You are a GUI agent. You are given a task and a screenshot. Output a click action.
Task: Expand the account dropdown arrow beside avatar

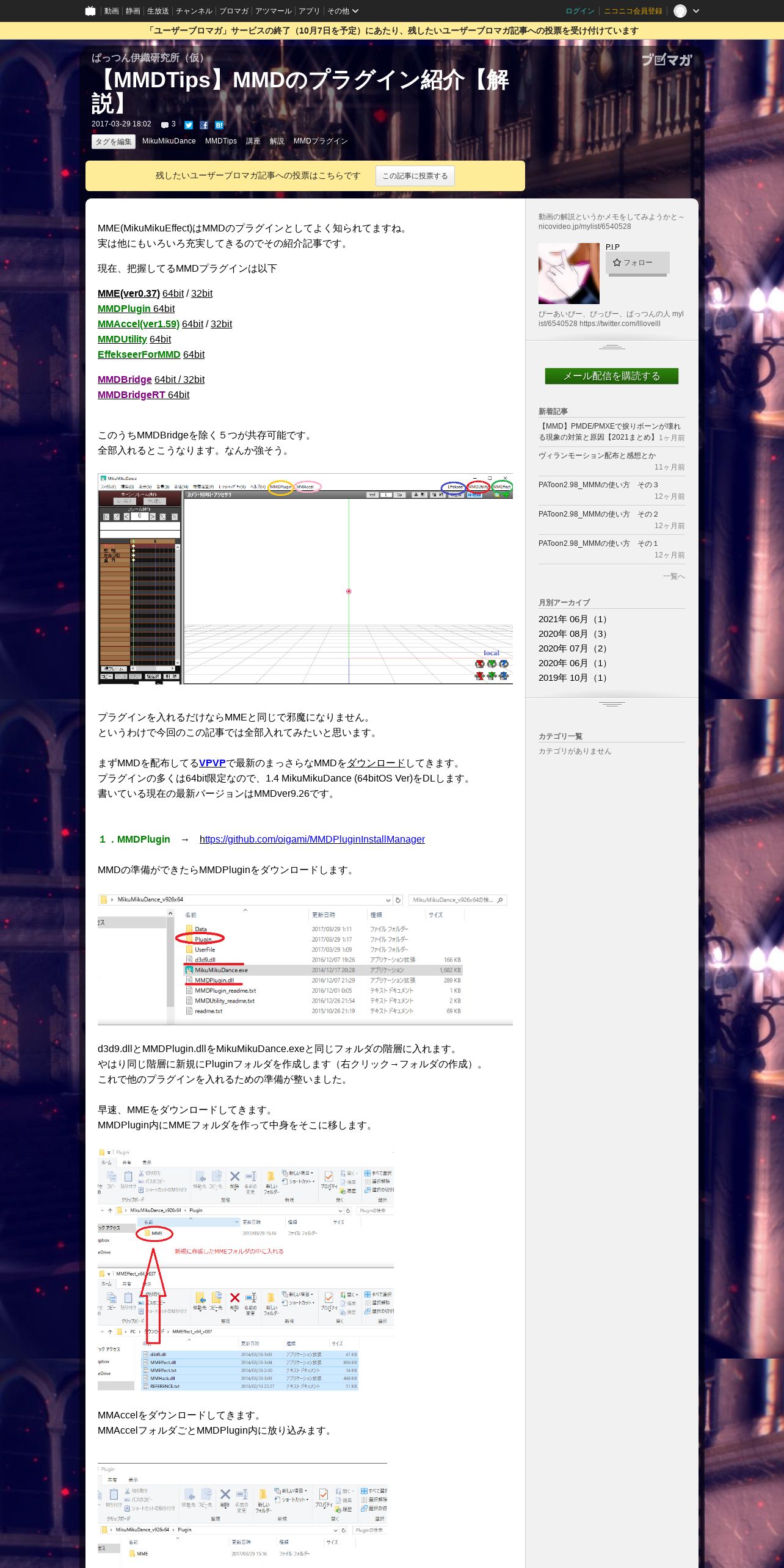(x=696, y=11)
